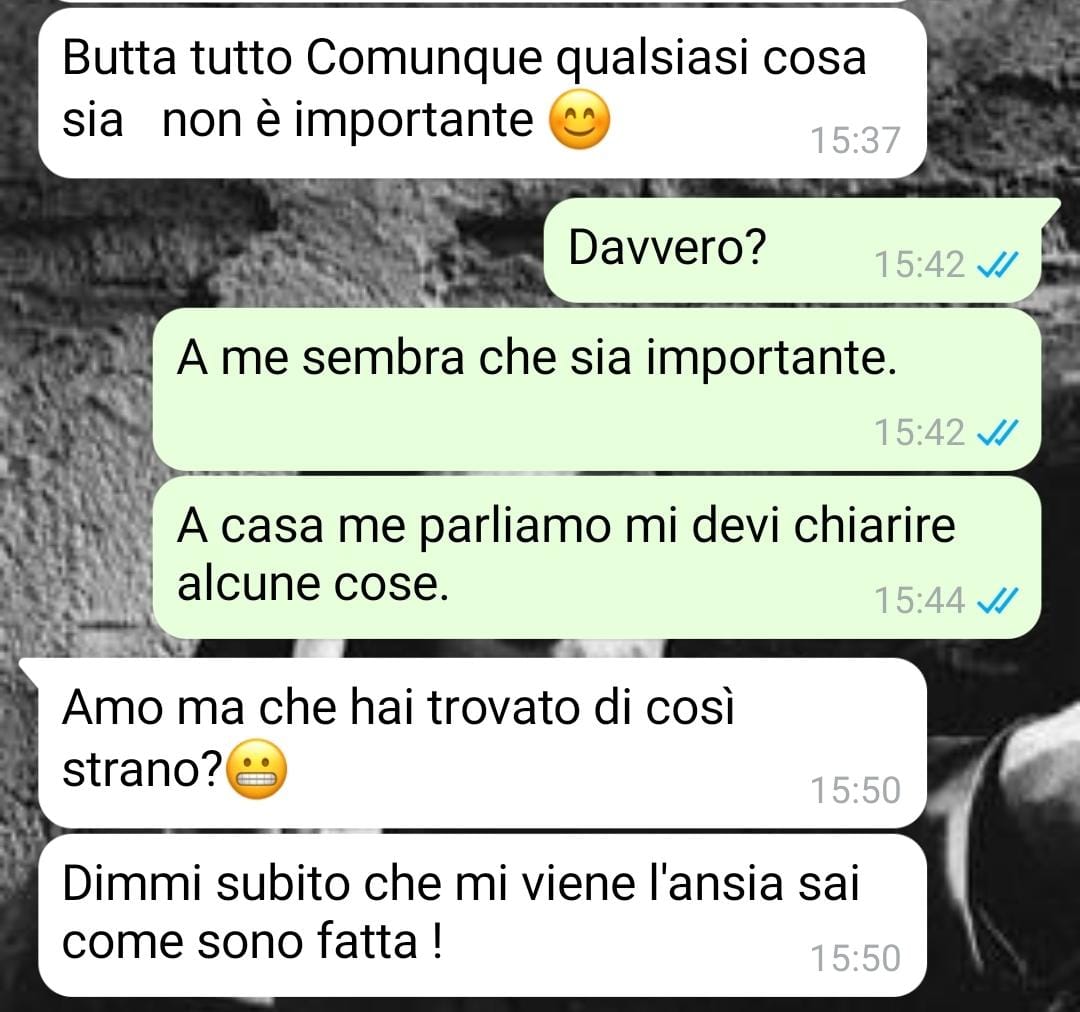Select the 'Dimmi subito che mi viene l'ansia' message
The height and width of the screenshot is (1012, 1080).
(482, 916)
